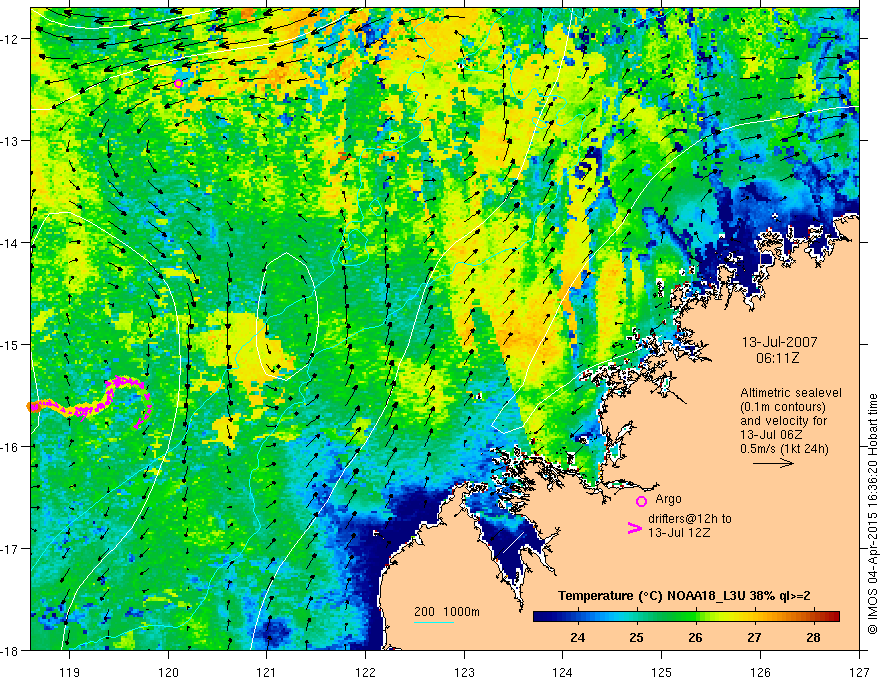Click the '0.5m/s (1kt 24h)' label

pyautogui.click(x=784, y=449)
